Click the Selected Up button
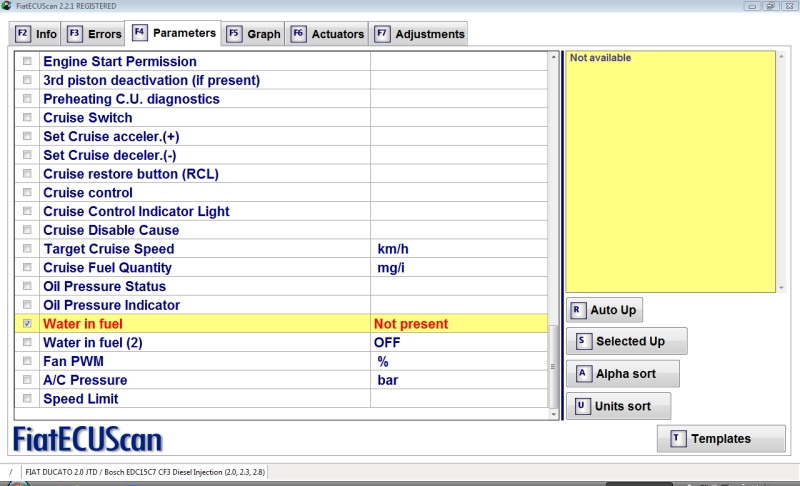 tap(627, 341)
